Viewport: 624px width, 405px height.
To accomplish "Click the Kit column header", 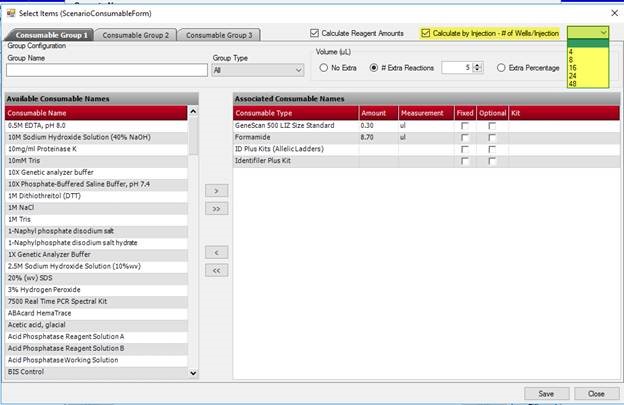I will pos(564,113).
